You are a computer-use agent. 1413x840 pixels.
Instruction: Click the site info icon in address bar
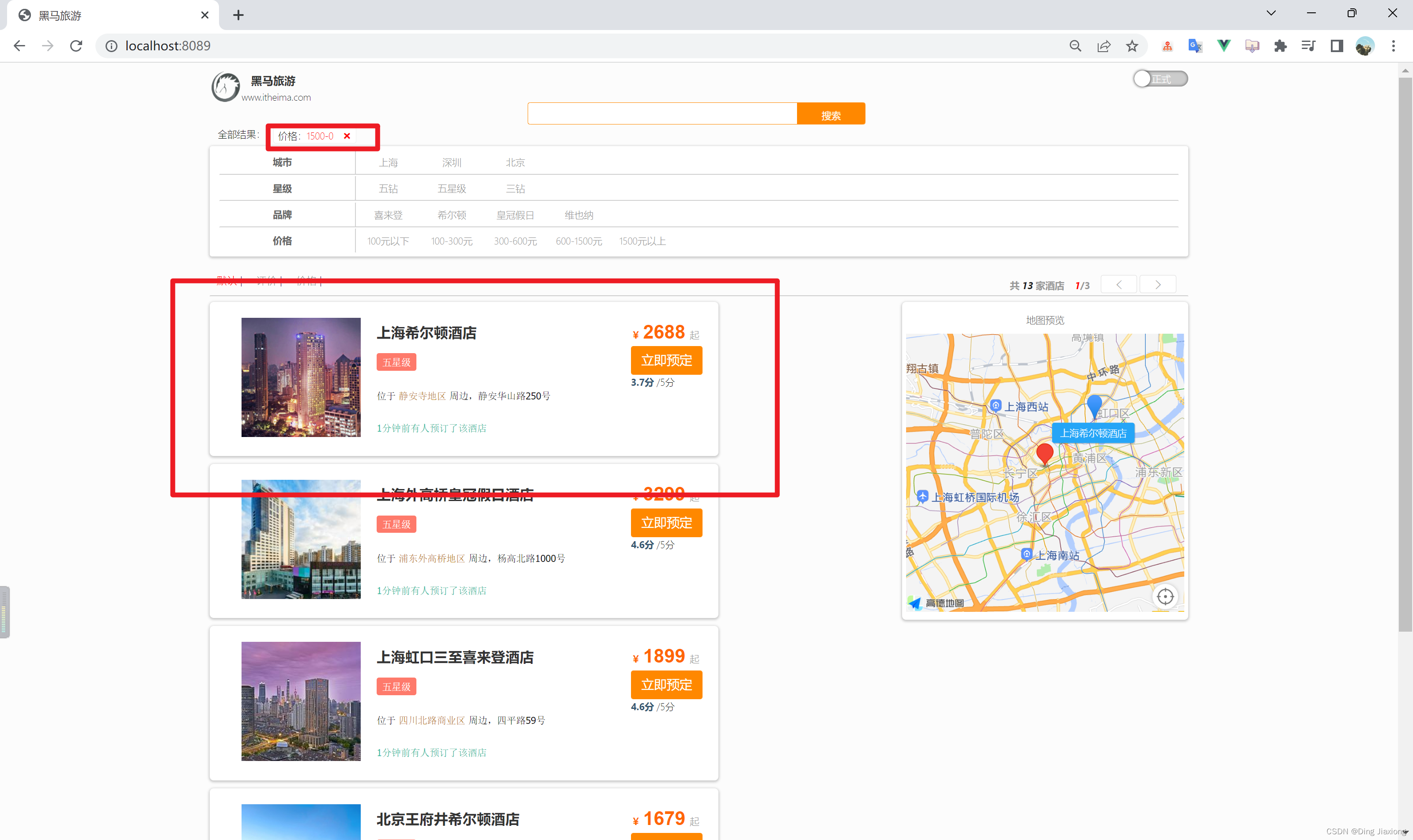coord(112,46)
